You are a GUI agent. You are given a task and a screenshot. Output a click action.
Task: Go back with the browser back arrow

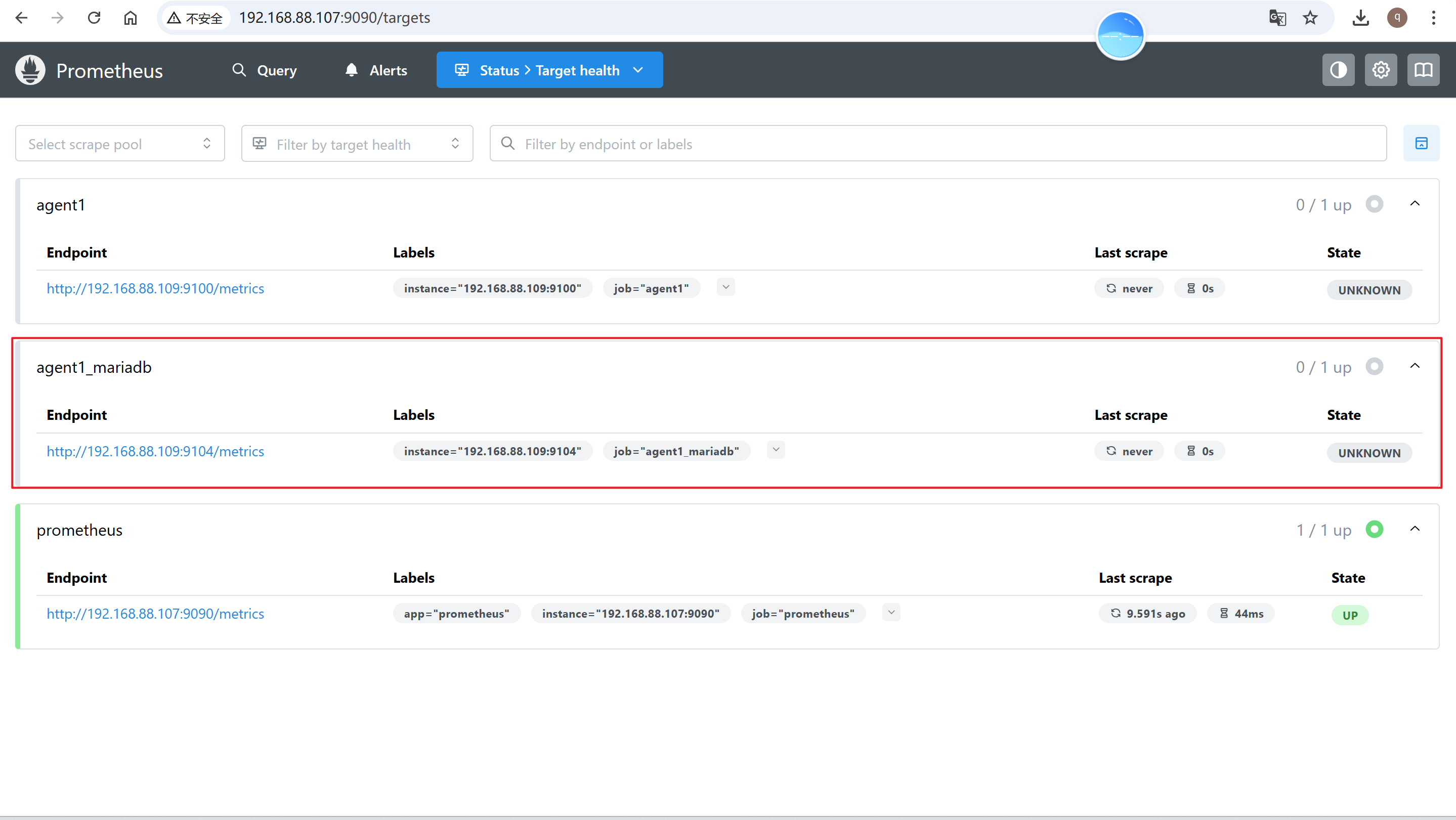click(21, 18)
